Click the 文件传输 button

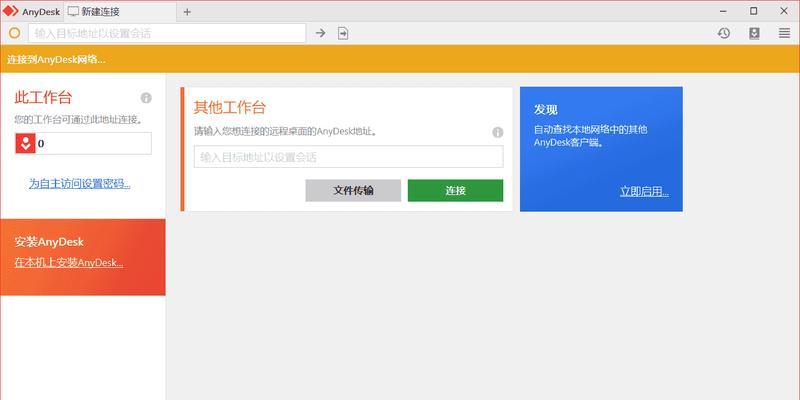pos(353,190)
